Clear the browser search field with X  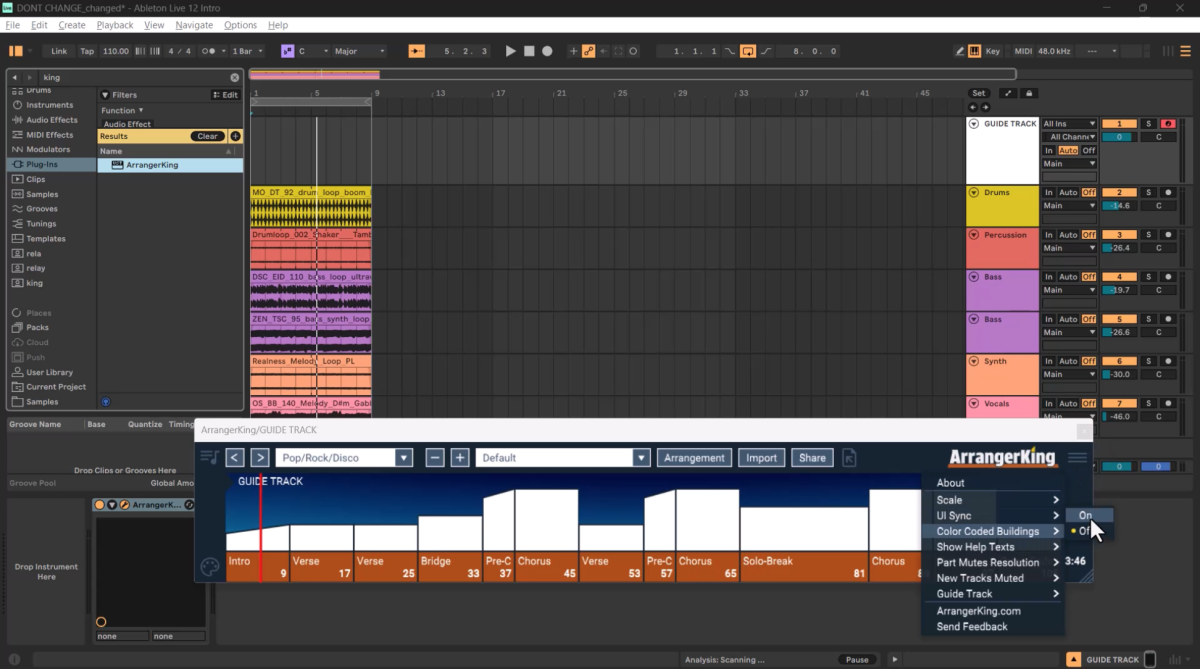235,77
